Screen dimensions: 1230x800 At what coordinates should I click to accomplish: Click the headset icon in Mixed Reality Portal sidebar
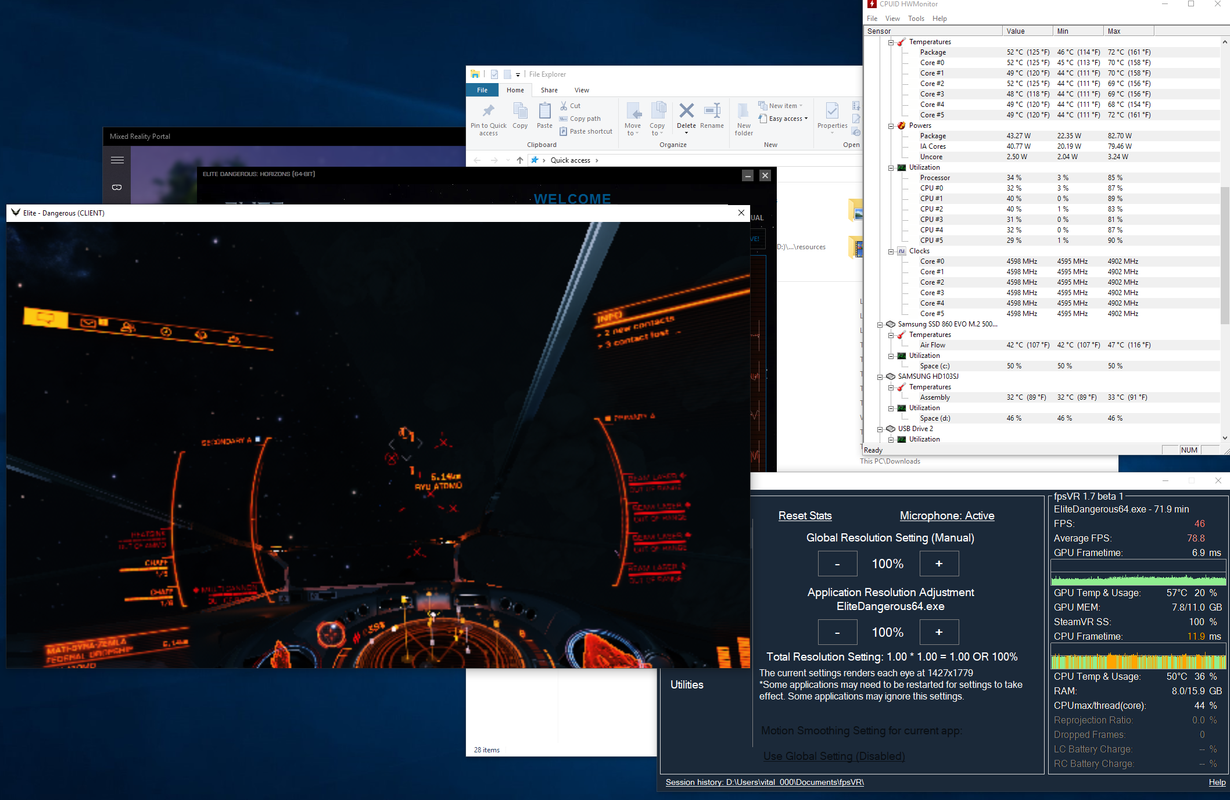[117, 187]
